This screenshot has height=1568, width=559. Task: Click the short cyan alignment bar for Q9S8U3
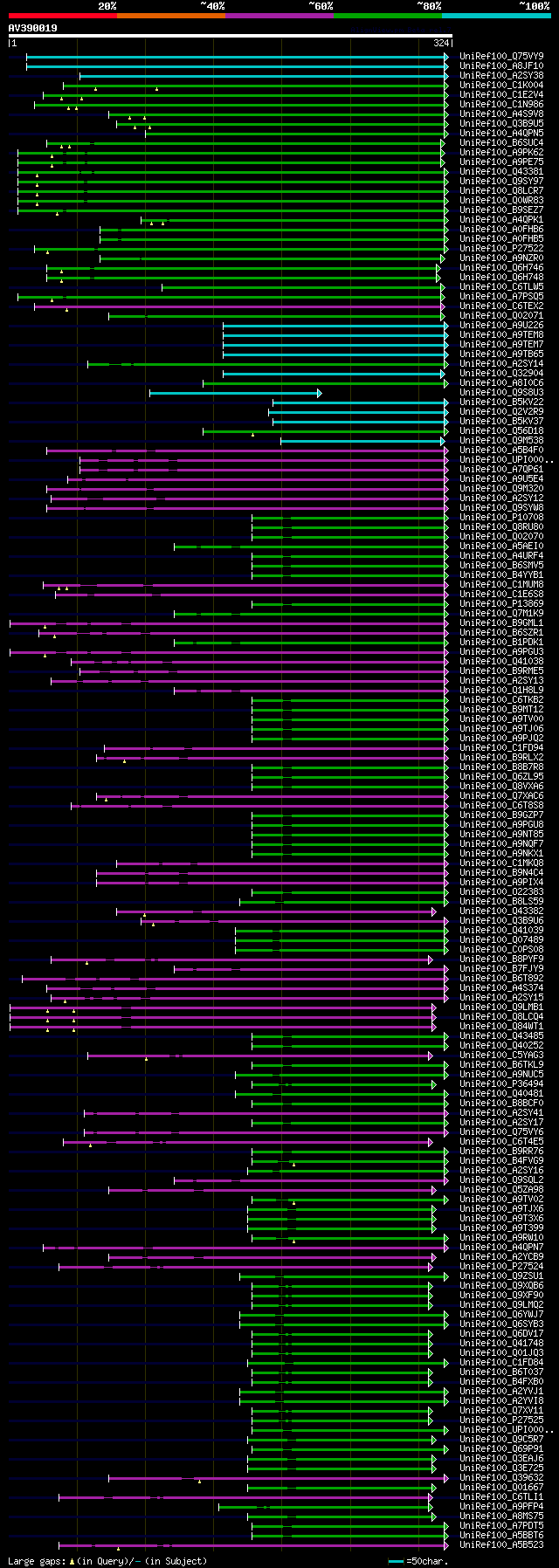coord(235,393)
